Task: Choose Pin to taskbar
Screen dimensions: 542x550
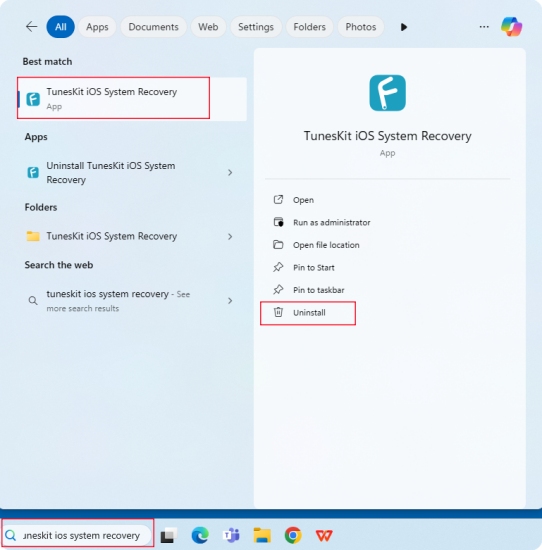Action: (x=319, y=290)
